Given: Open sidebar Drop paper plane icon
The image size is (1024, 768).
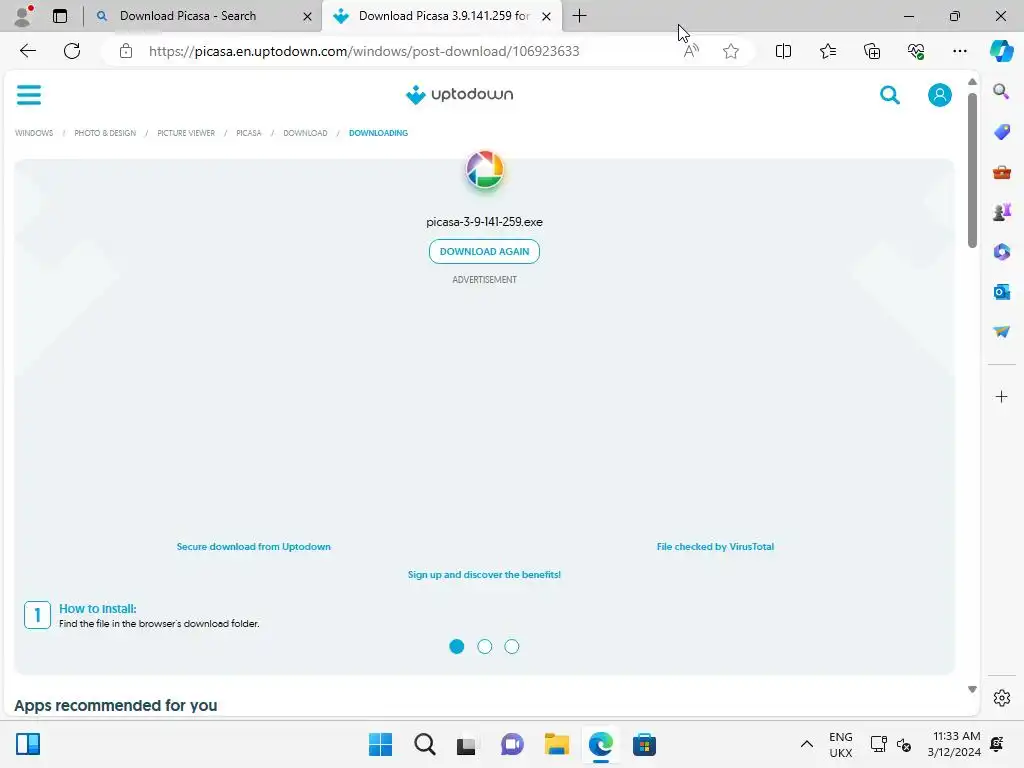Looking at the screenshot, I should [x=1001, y=332].
